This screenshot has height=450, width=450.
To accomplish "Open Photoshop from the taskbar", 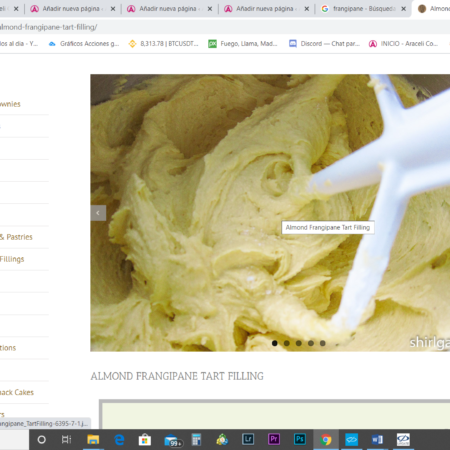I will point(300,439).
